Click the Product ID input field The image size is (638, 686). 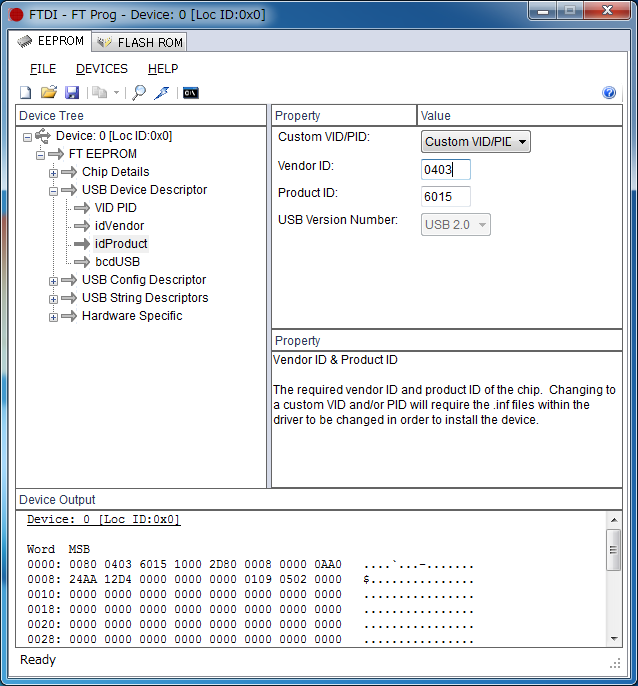point(445,196)
